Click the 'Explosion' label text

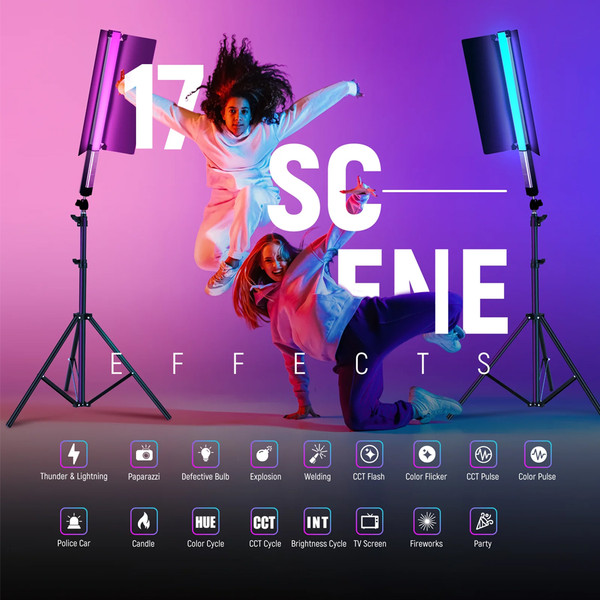click(x=266, y=477)
